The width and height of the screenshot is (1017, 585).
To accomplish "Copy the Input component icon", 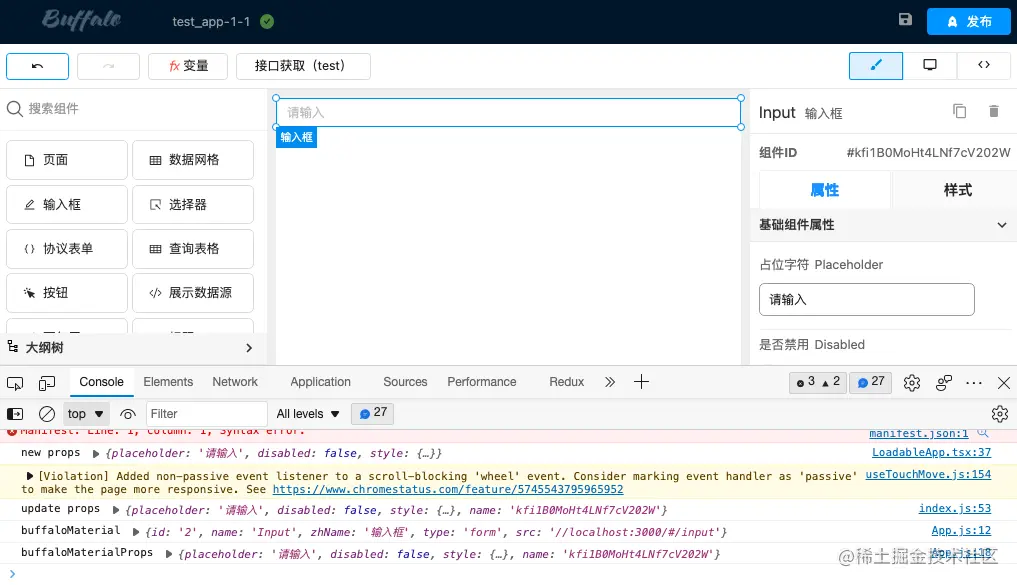I will click(x=959, y=111).
